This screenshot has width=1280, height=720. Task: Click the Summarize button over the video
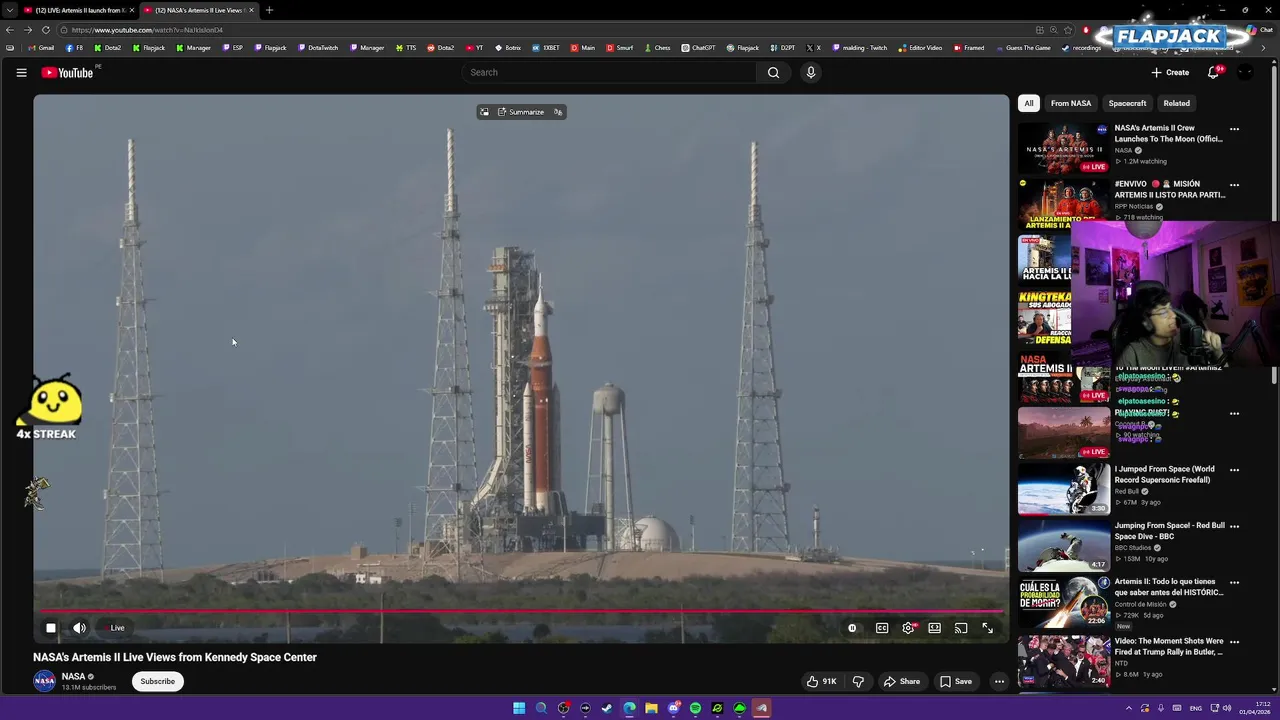tap(521, 112)
